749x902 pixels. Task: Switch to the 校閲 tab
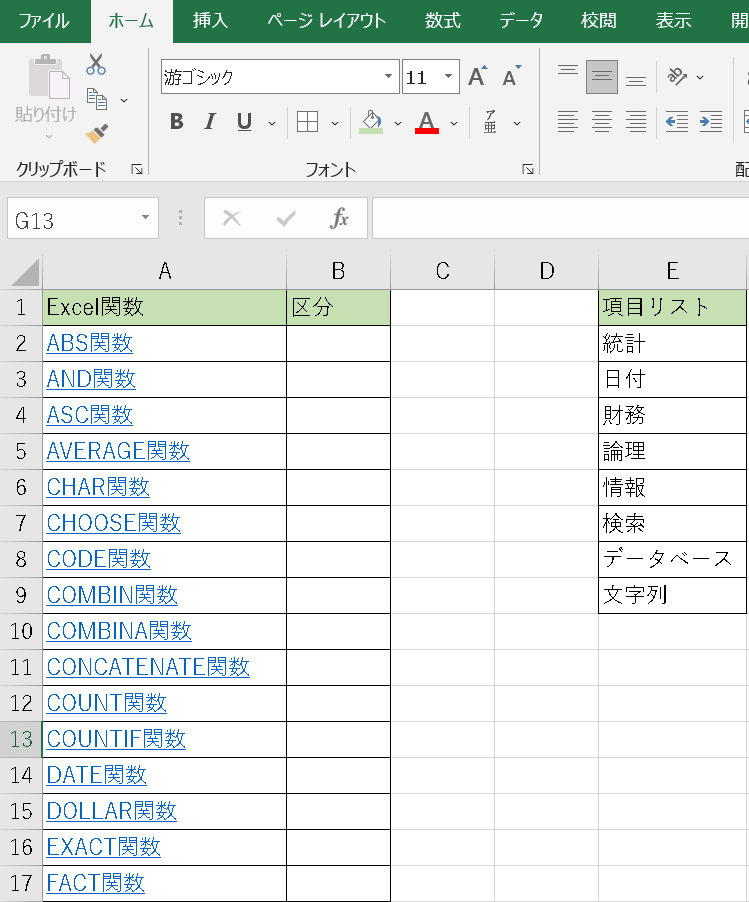(598, 21)
